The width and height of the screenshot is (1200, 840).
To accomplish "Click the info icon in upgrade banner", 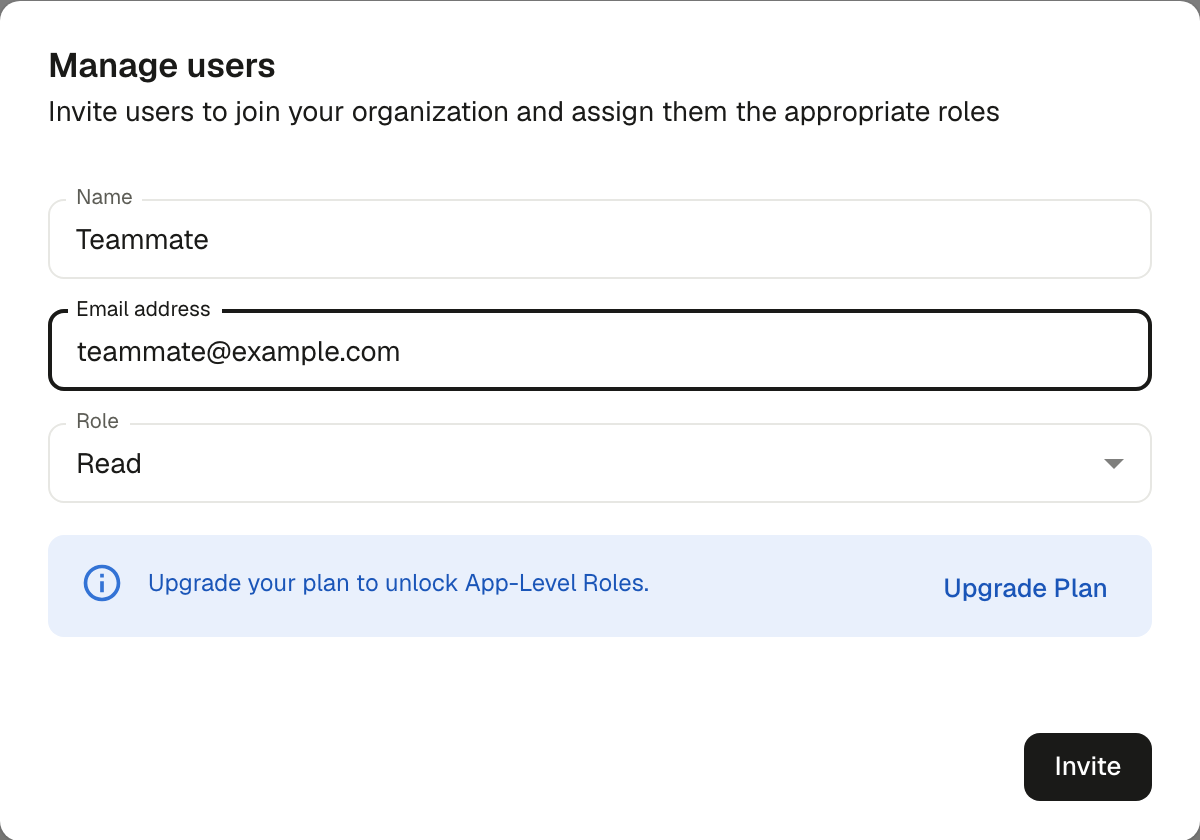I will click(x=102, y=583).
